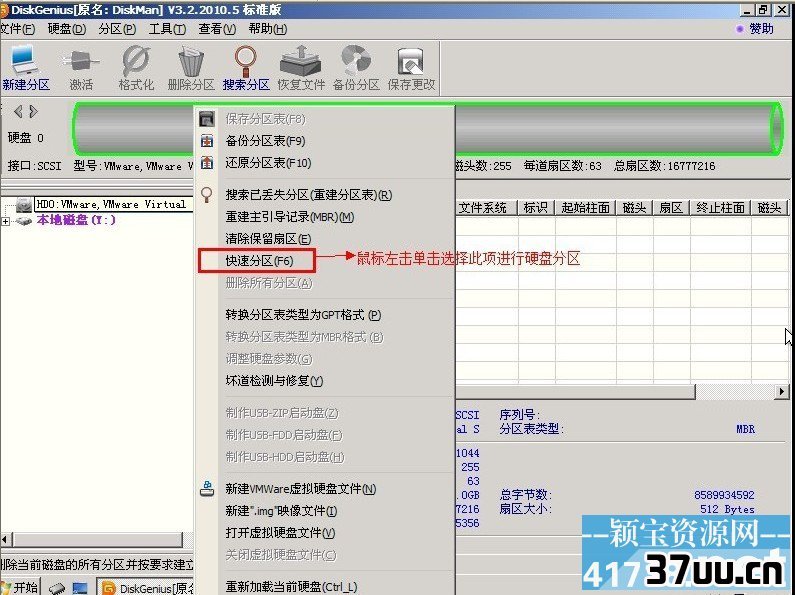Select 转换分区表类型为GPT格式 (P)
This screenshot has height=595, width=795.
coord(324,315)
